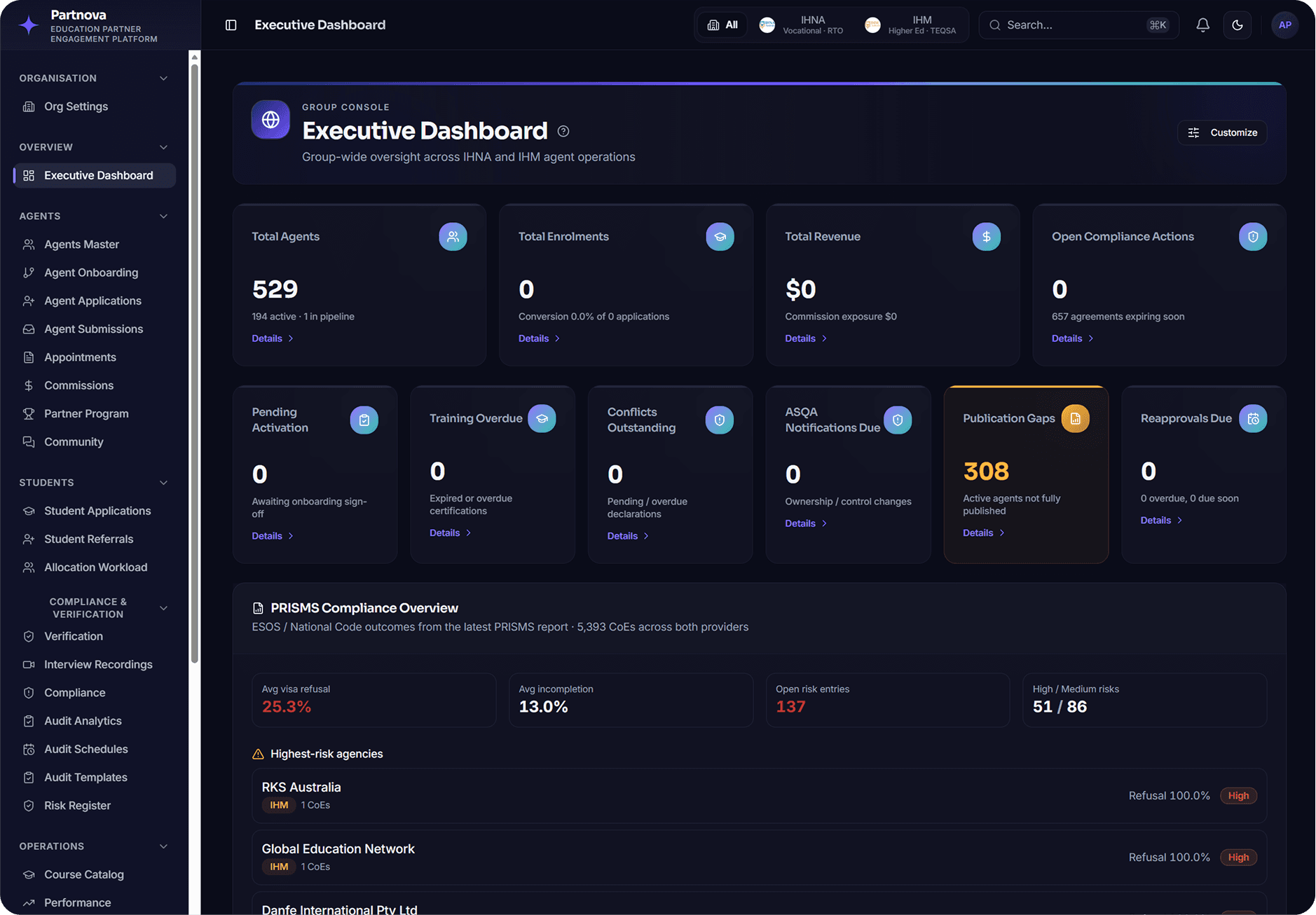Click the Training Overdue cap icon
Screen dimensions: 1316x915
[542, 418]
